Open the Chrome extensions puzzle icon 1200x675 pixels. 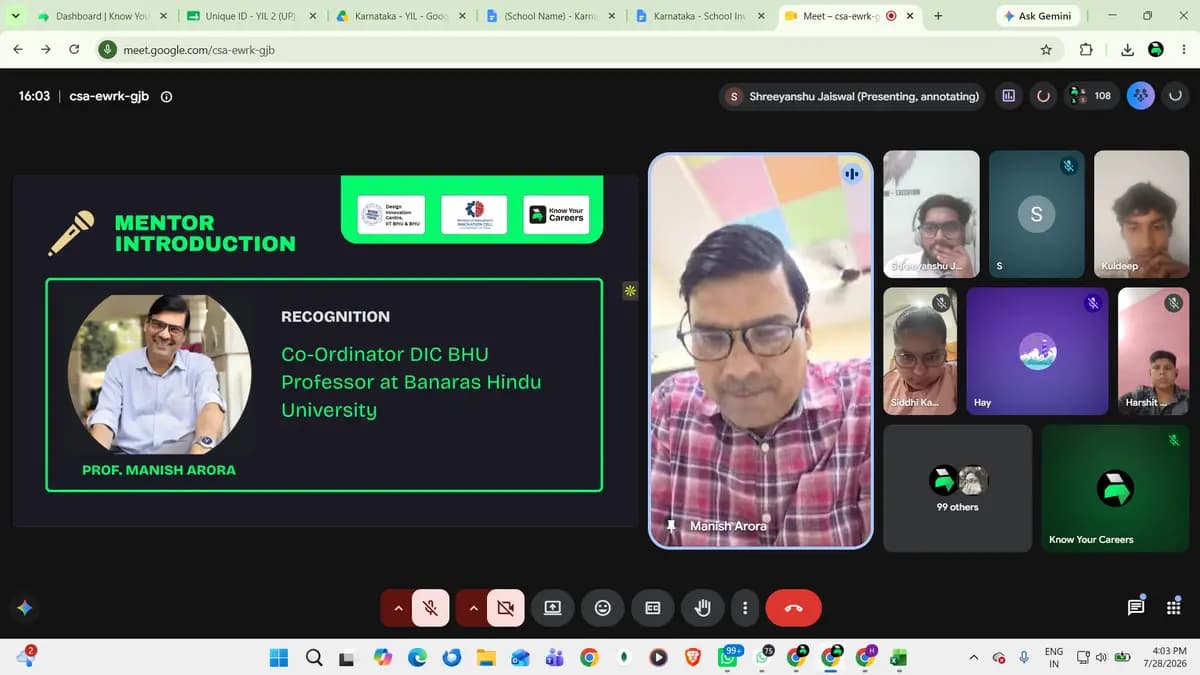pyautogui.click(x=1087, y=49)
